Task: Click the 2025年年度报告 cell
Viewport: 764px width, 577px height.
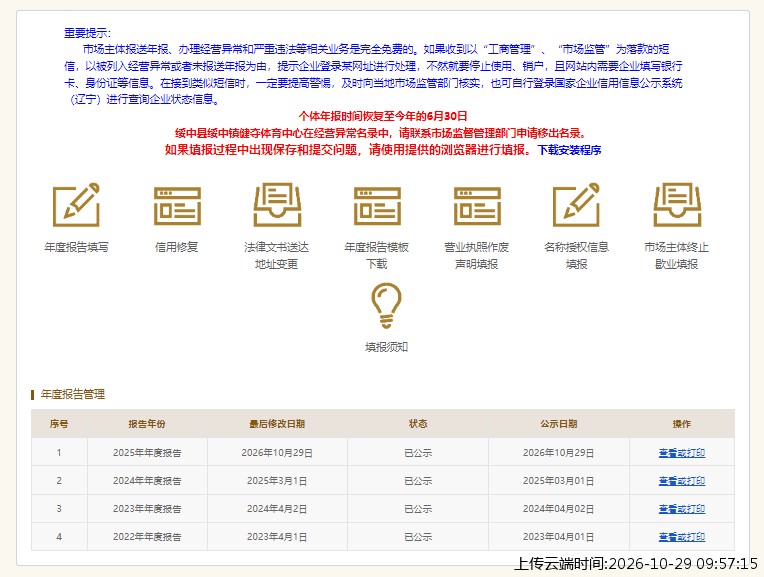Action: [x=147, y=453]
